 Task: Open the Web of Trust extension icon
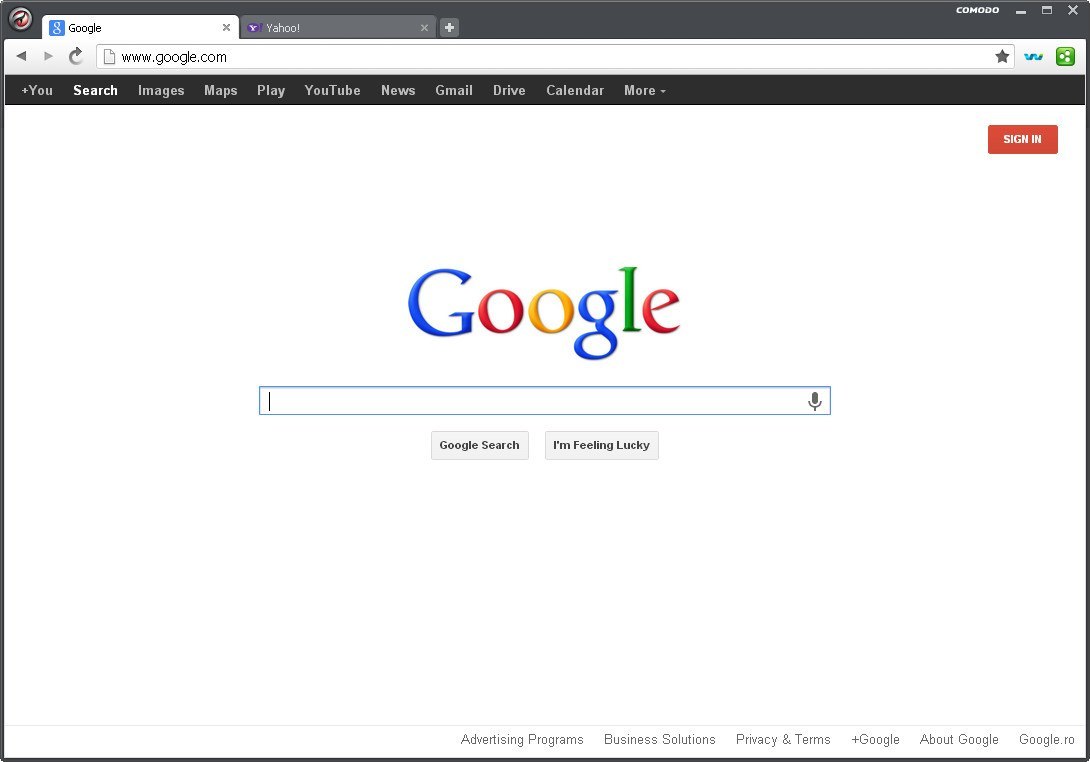(1033, 57)
